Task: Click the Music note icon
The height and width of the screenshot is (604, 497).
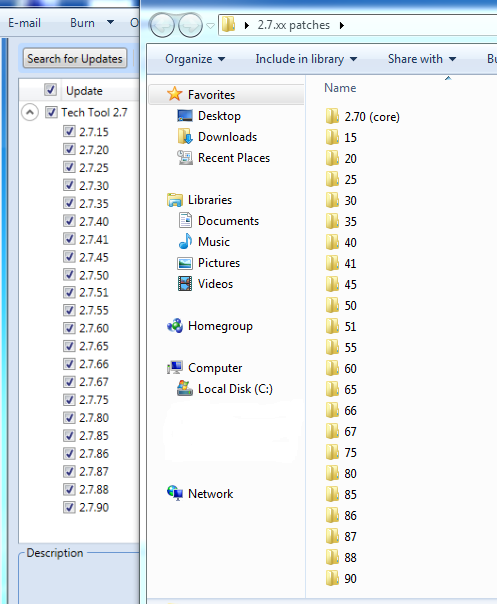Action: click(185, 242)
